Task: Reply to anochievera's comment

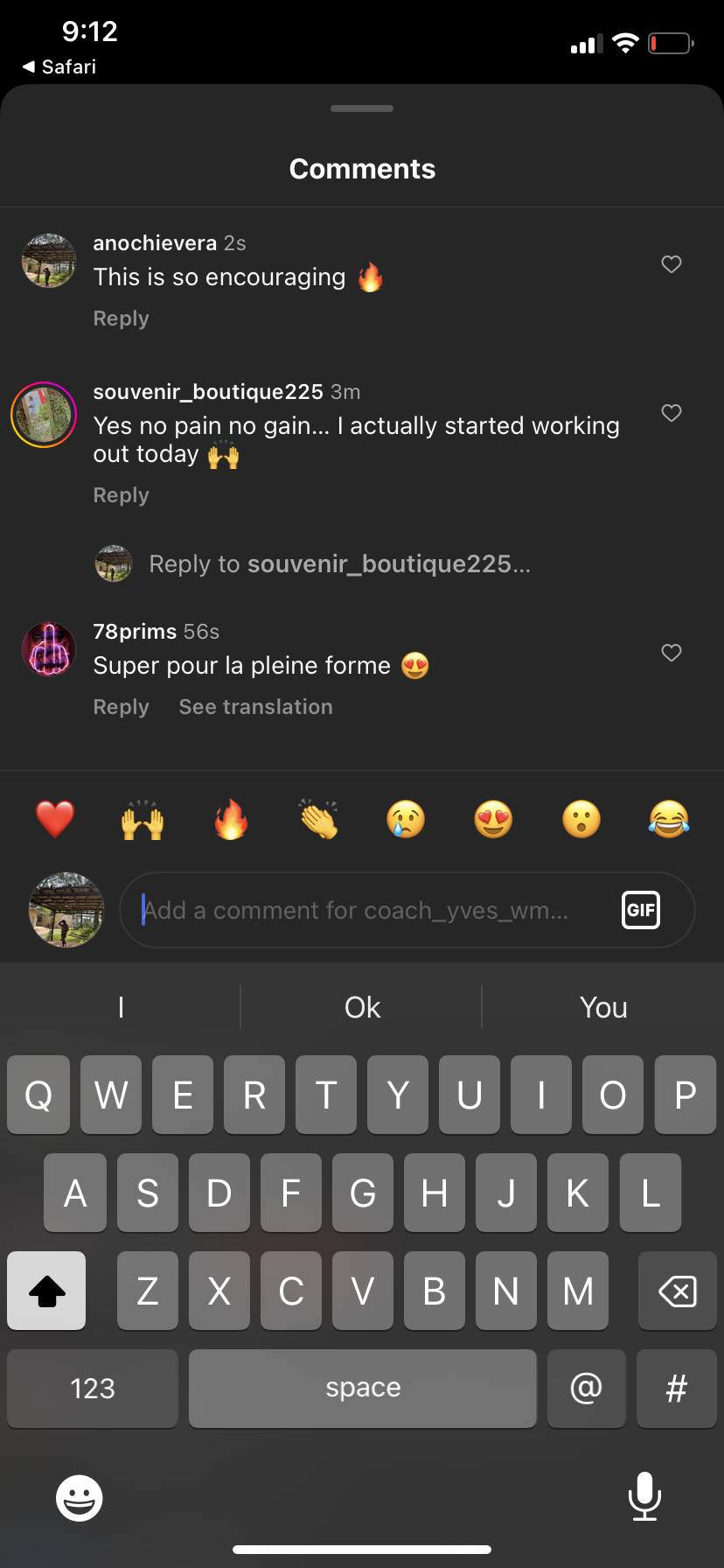Action: (x=121, y=318)
